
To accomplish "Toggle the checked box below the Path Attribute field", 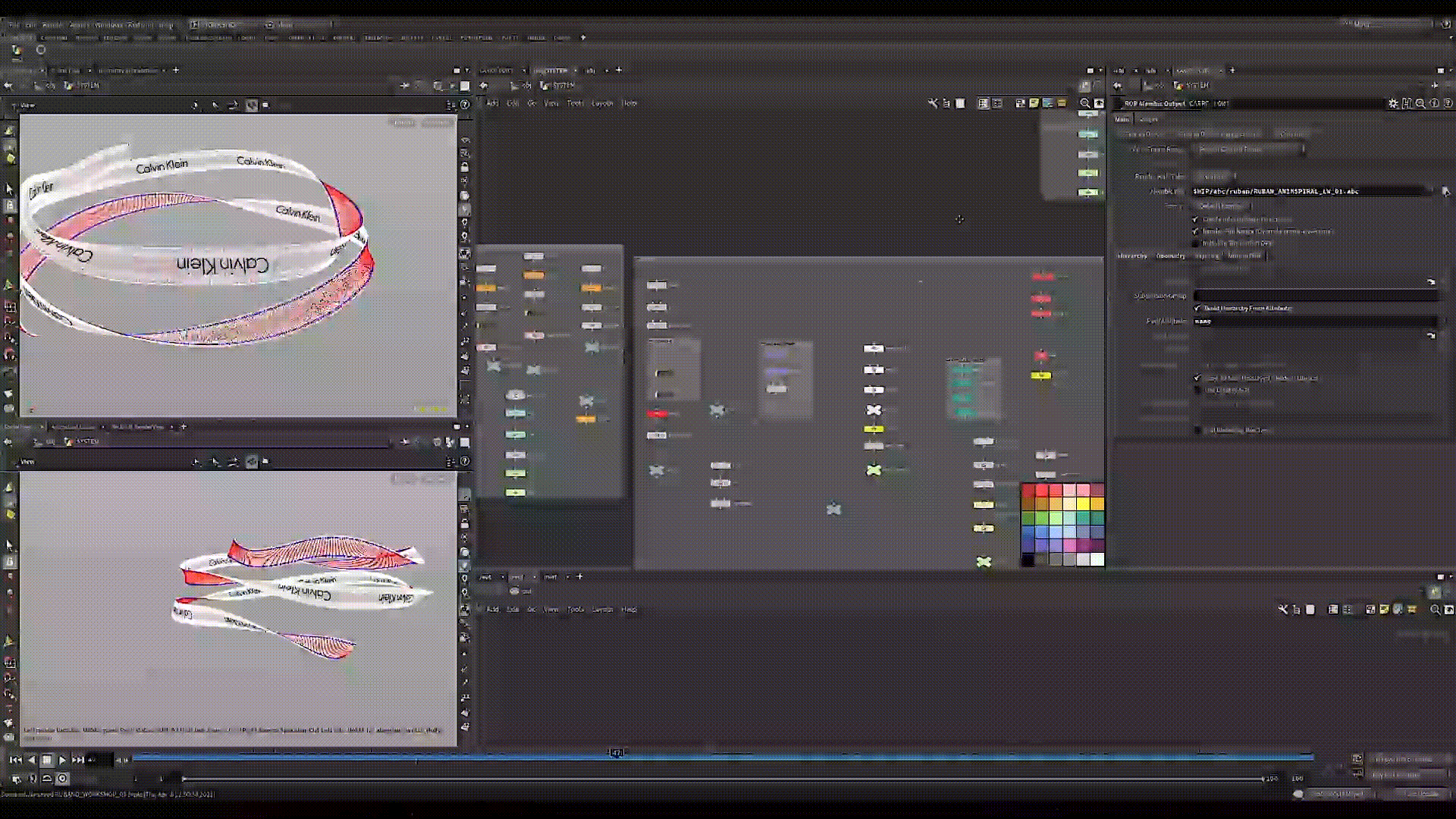I will (1197, 378).
